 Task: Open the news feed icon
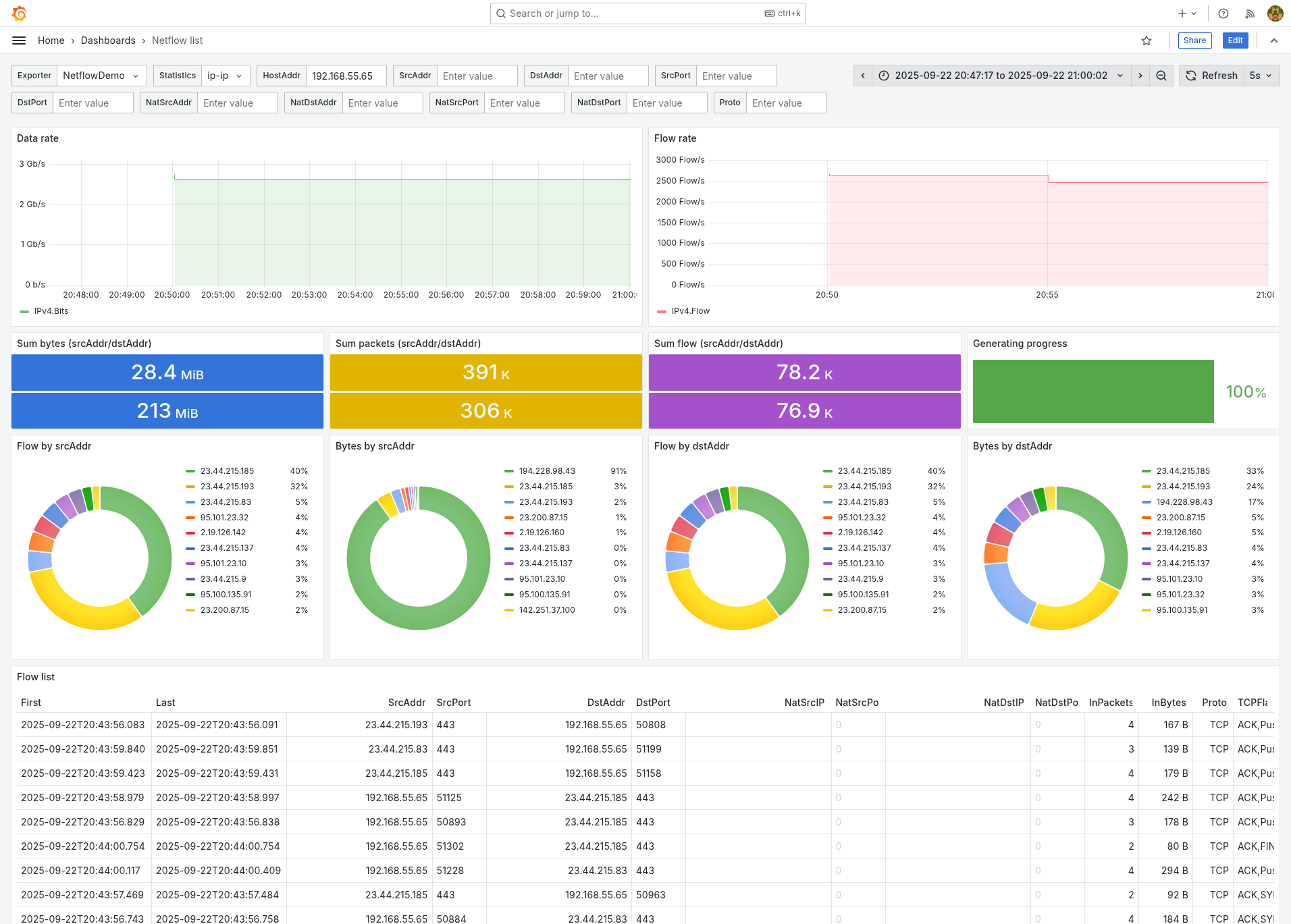1250,13
